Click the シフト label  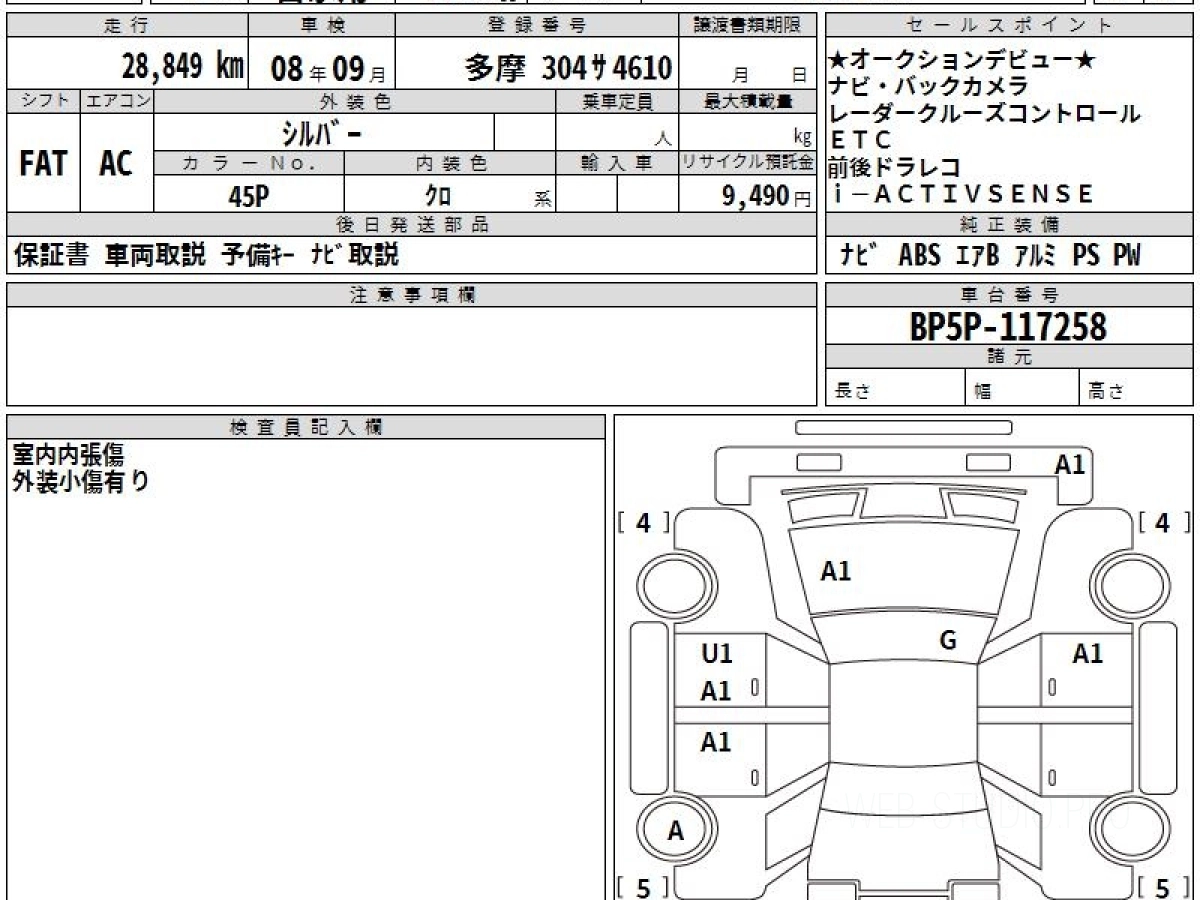[44, 101]
